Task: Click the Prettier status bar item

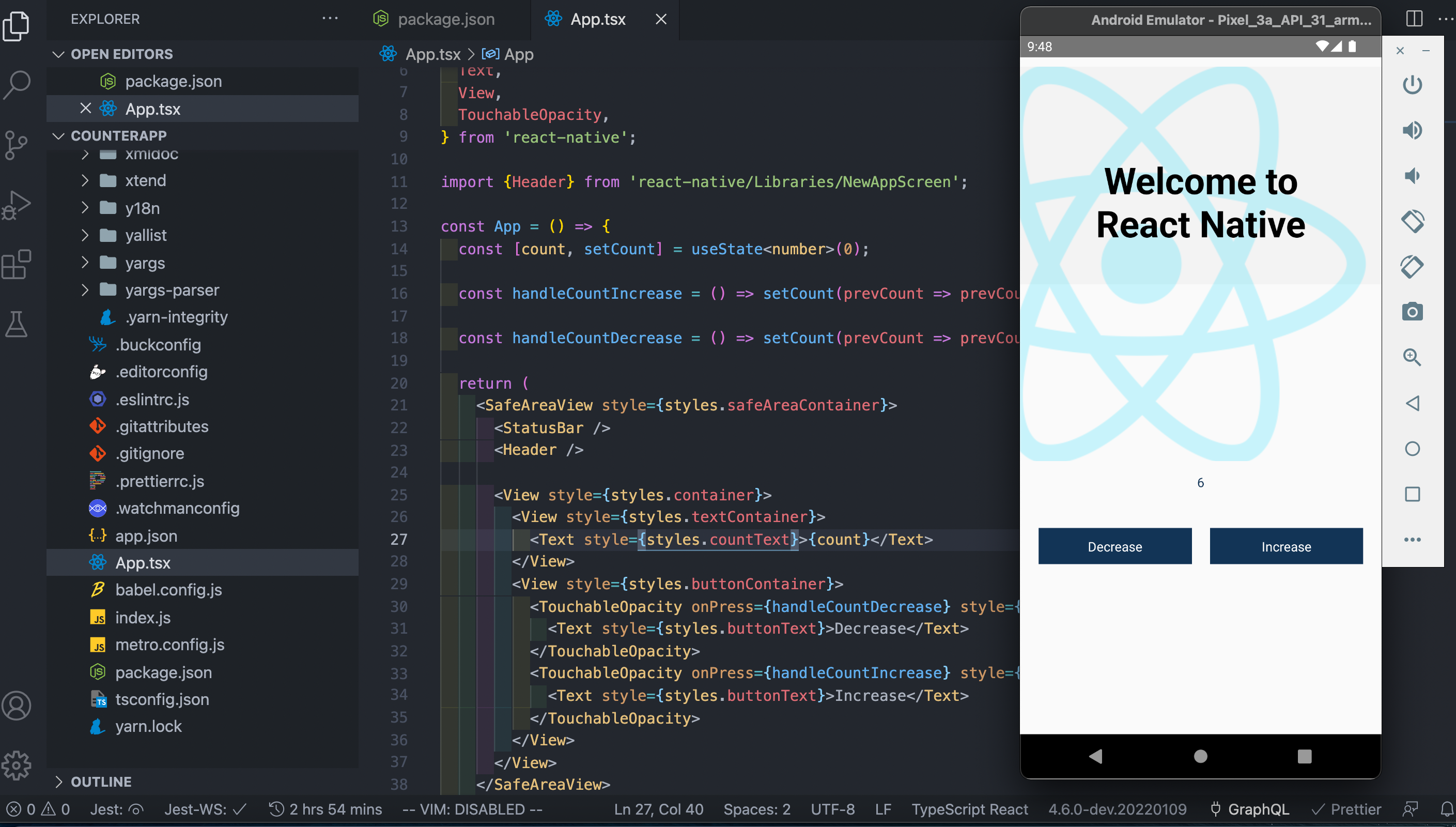Action: click(x=1346, y=809)
